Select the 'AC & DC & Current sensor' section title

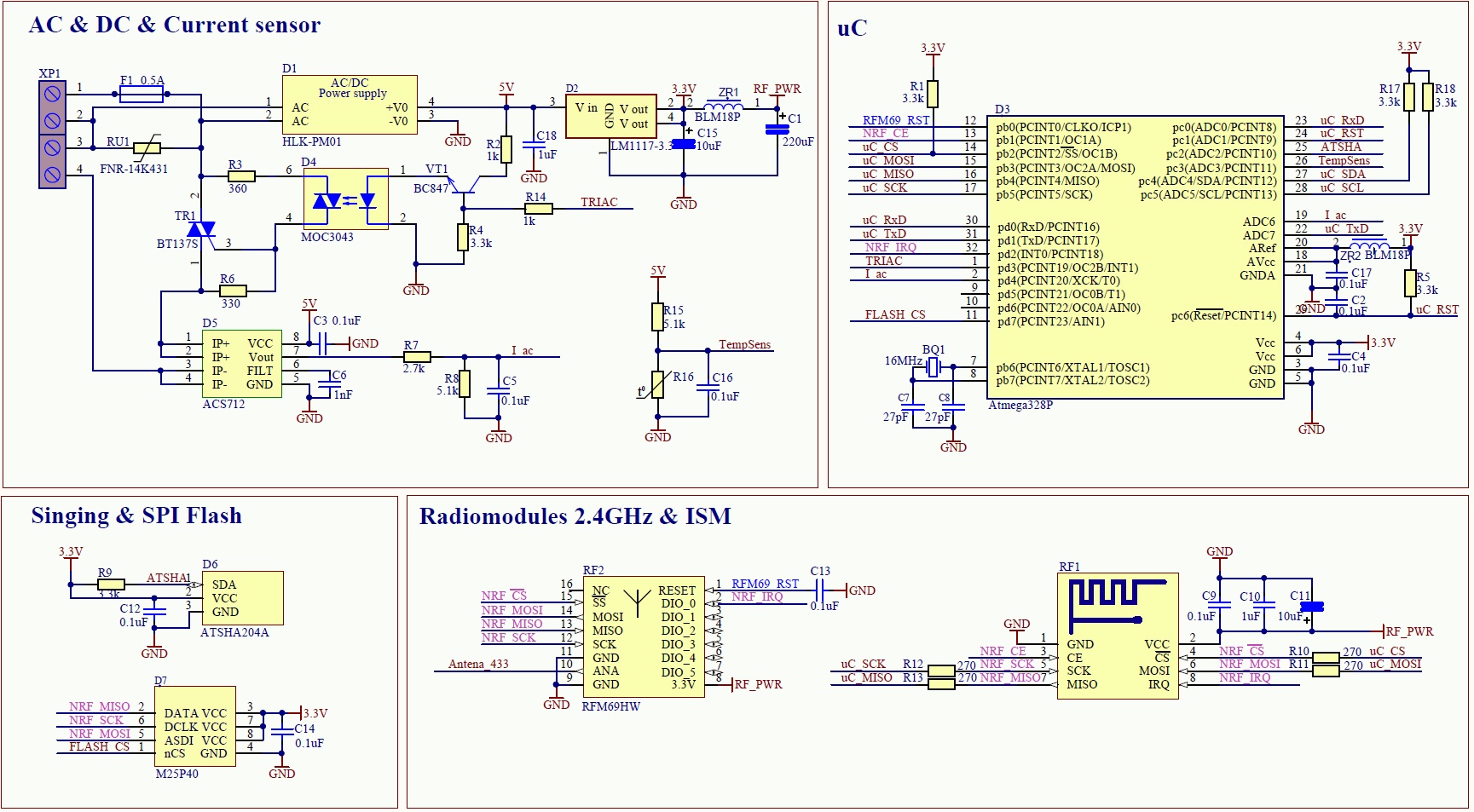pos(175,26)
